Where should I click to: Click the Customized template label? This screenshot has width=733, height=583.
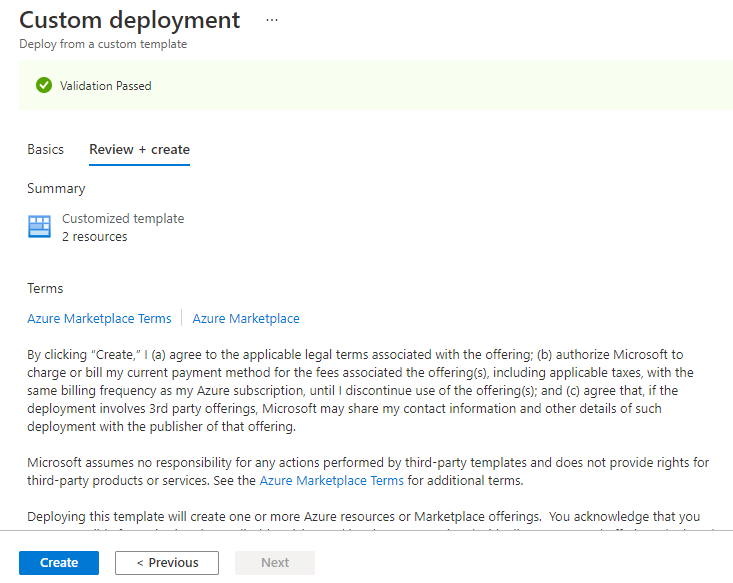click(x=123, y=218)
